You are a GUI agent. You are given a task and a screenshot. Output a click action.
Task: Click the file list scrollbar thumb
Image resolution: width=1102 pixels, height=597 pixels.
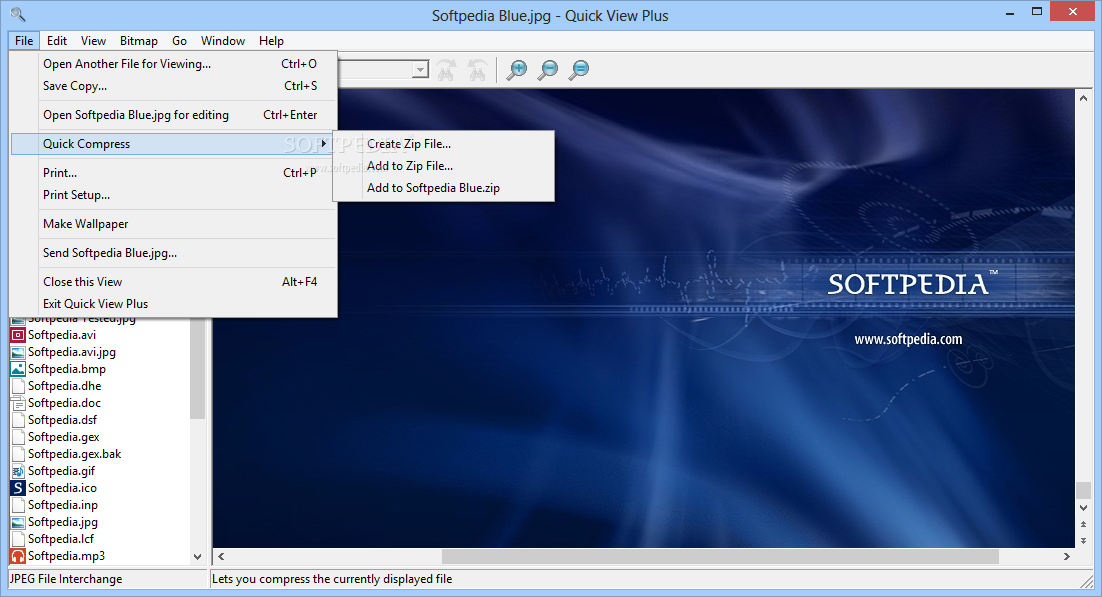click(197, 369)
